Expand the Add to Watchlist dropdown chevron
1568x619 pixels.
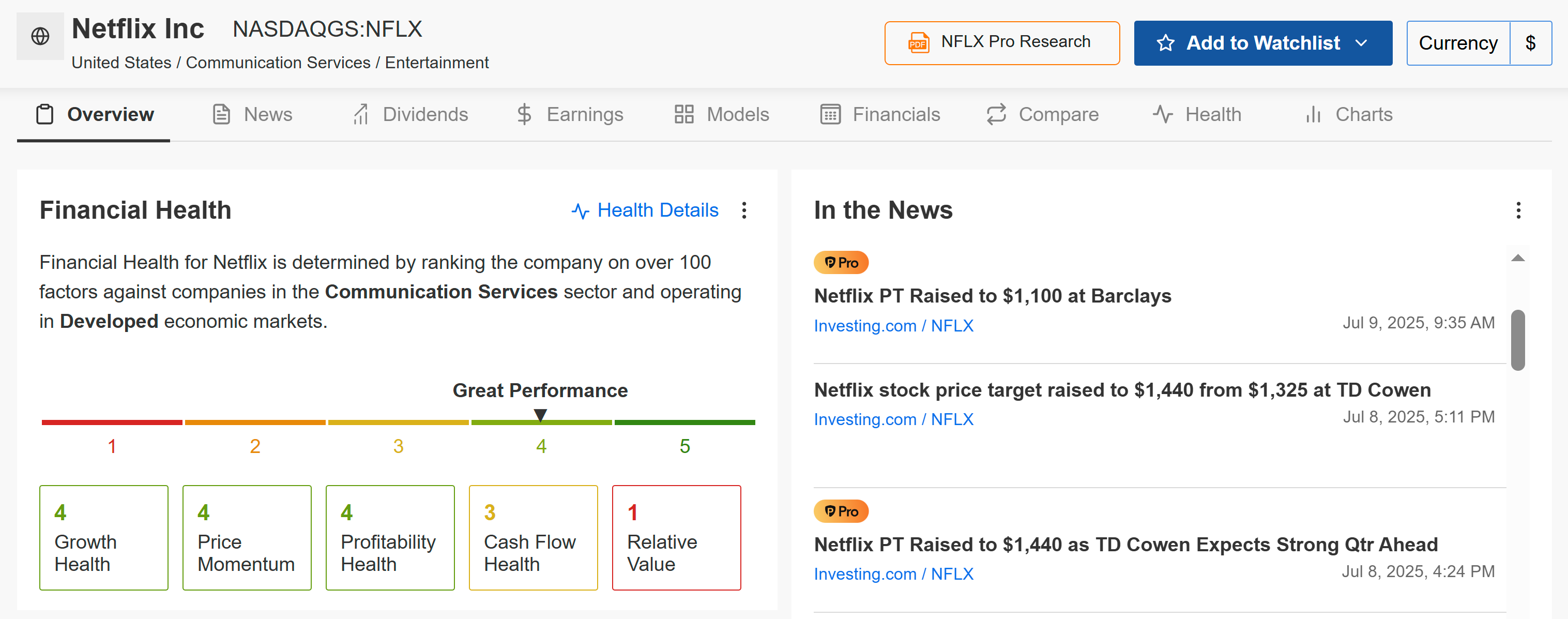[x=1362, y=42]
